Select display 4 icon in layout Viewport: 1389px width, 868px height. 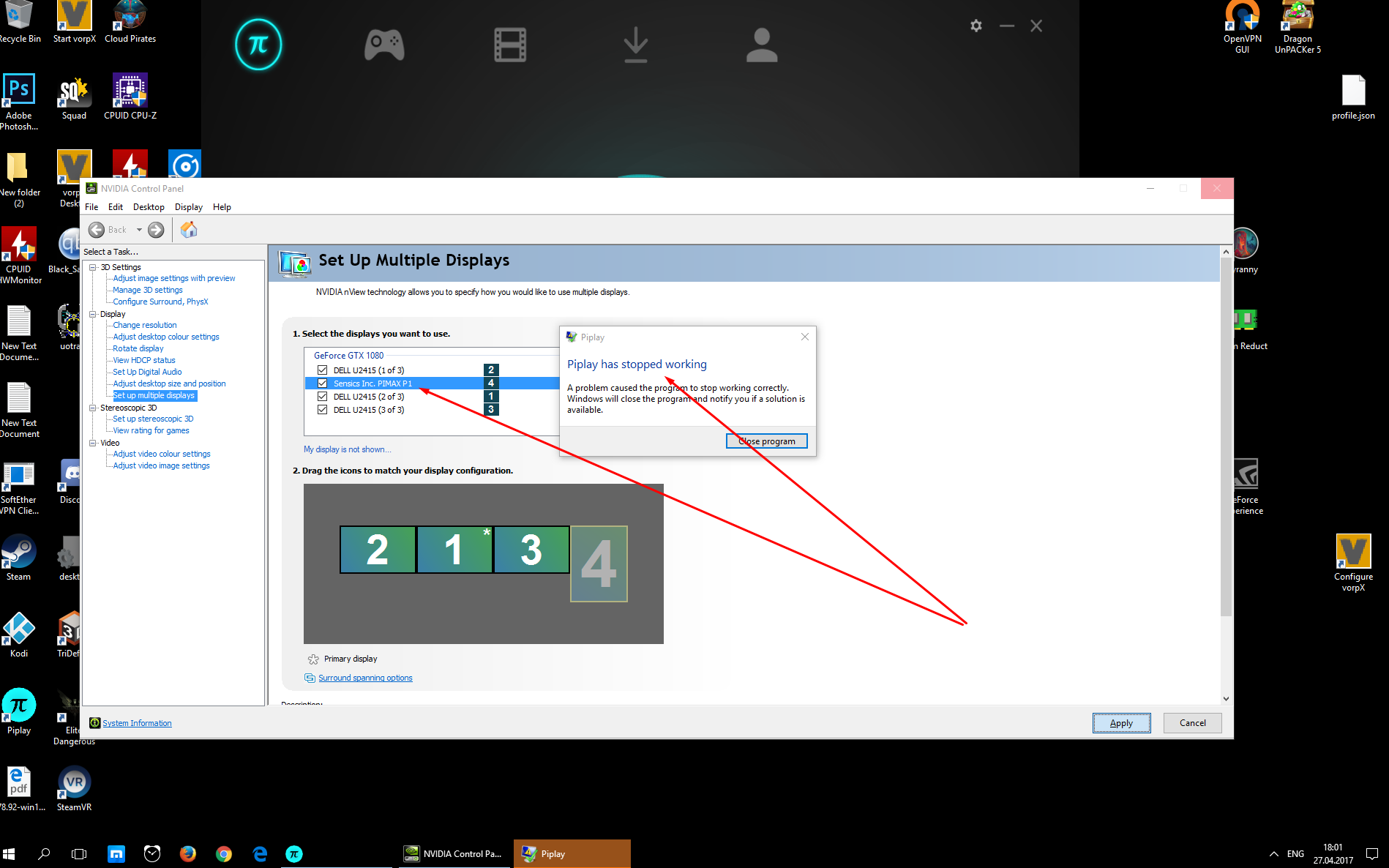[599, 564]
